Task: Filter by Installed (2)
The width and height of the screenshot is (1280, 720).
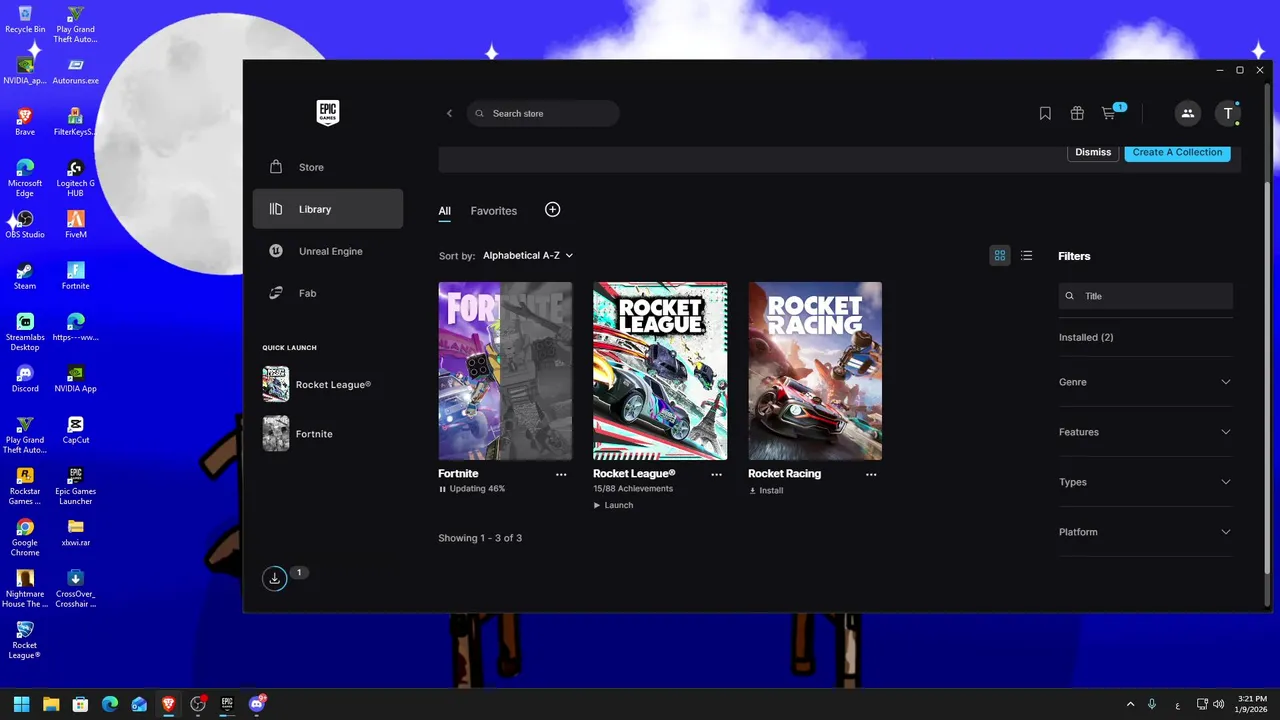Action: point(1086,337)
